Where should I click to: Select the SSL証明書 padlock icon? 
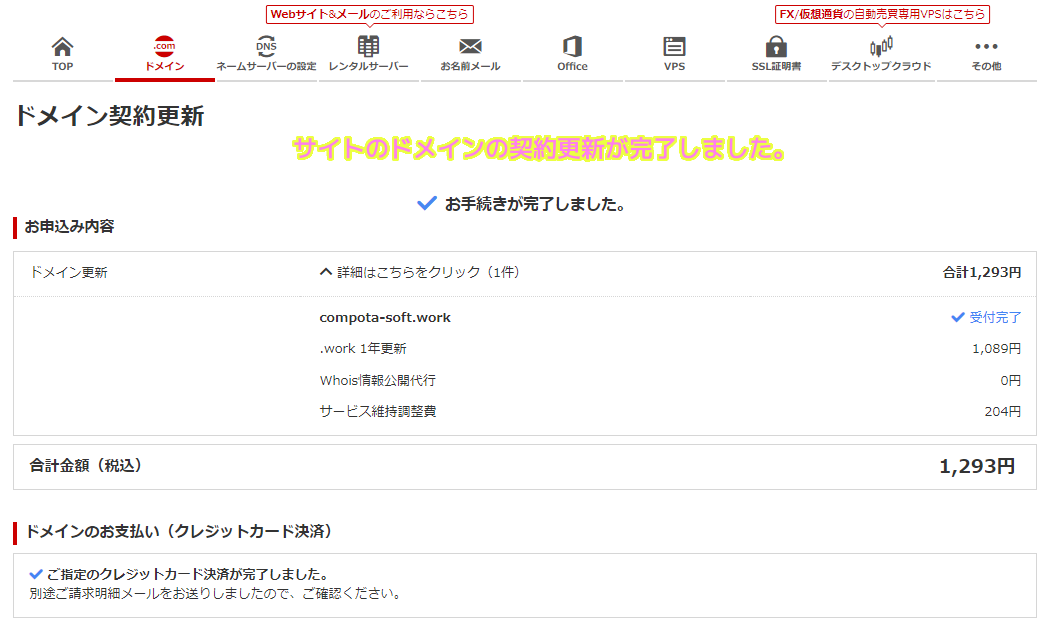[x=776, y=54]
